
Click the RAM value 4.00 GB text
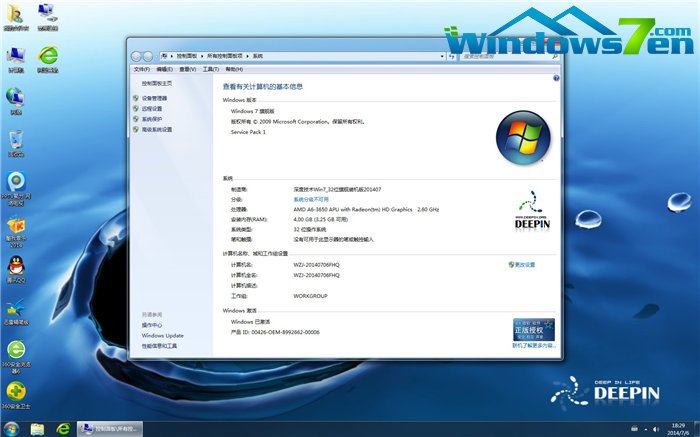pos(321,220)
